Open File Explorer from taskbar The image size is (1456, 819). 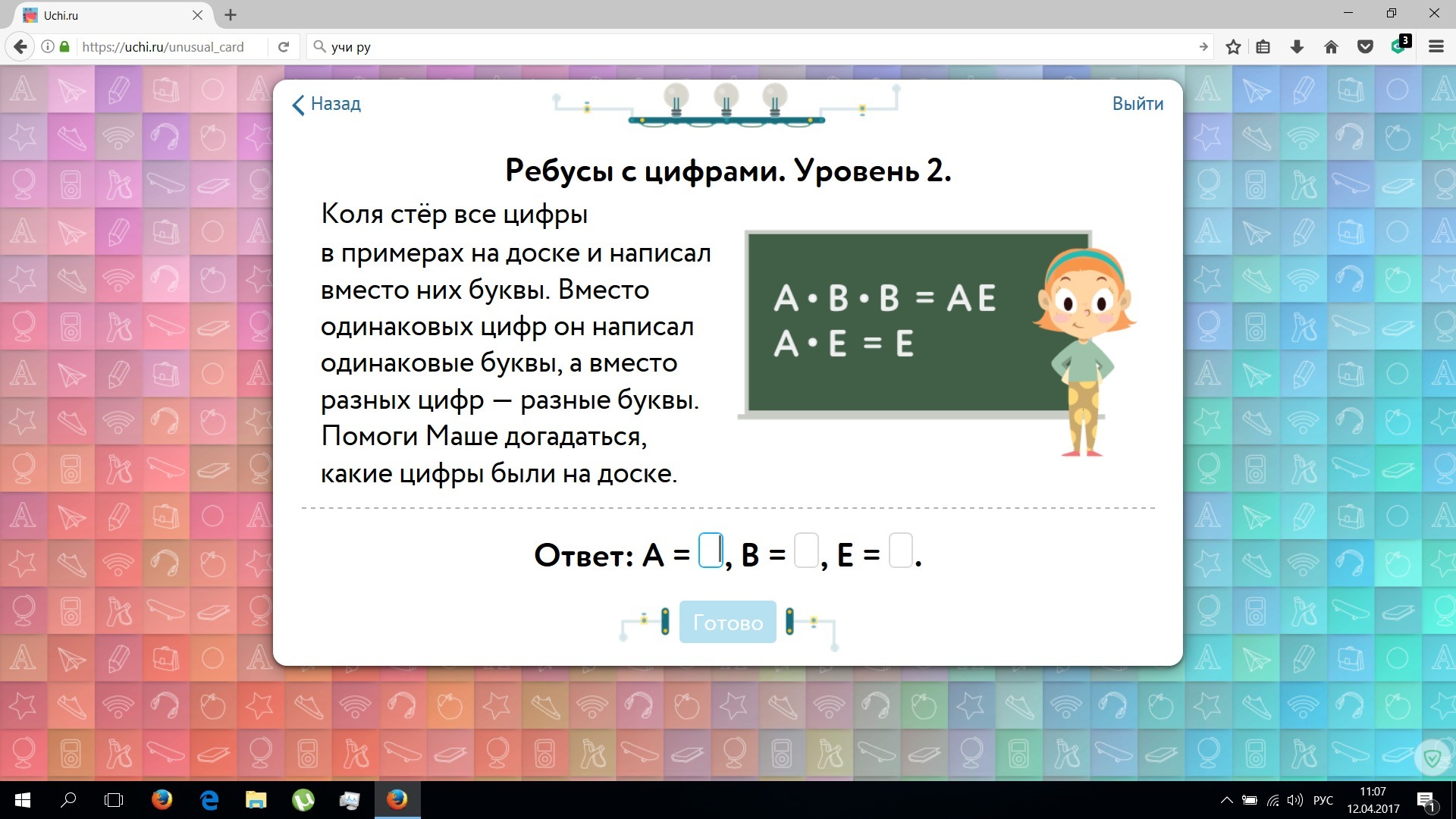pyautogui.click(x=256, y=800)
